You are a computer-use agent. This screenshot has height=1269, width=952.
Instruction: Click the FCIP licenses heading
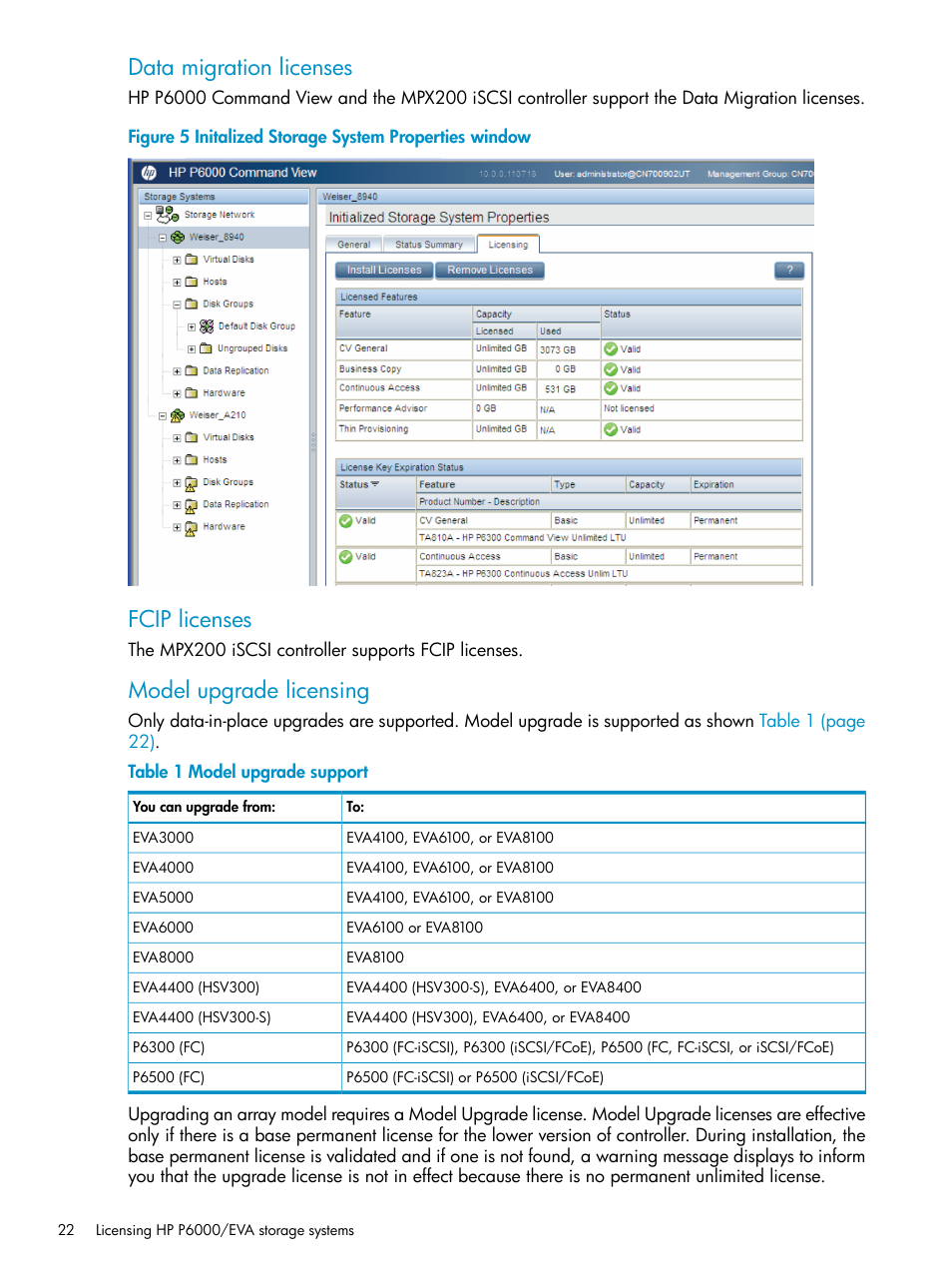click(190, 619)
